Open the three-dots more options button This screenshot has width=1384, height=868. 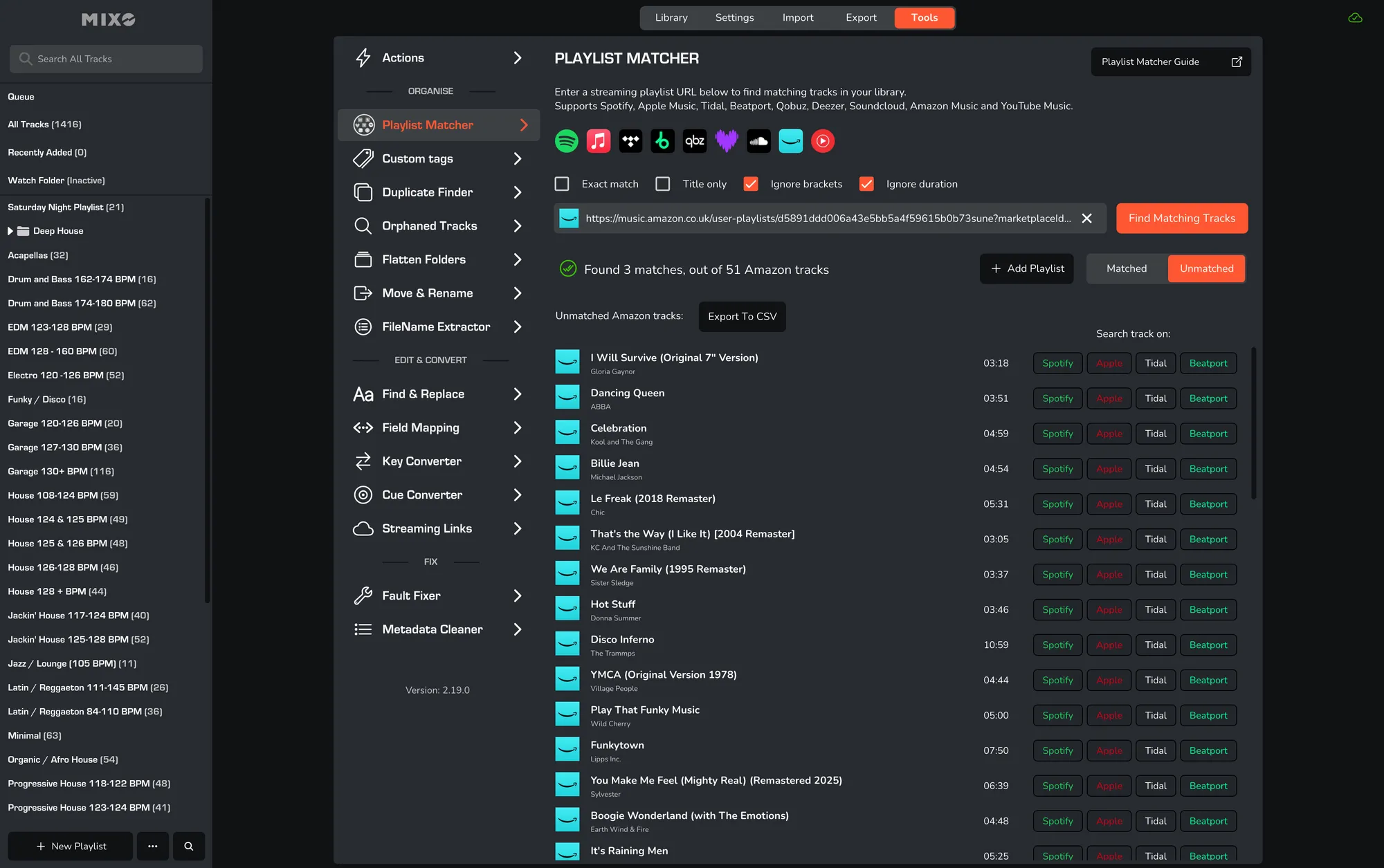(x=152, y=846)
